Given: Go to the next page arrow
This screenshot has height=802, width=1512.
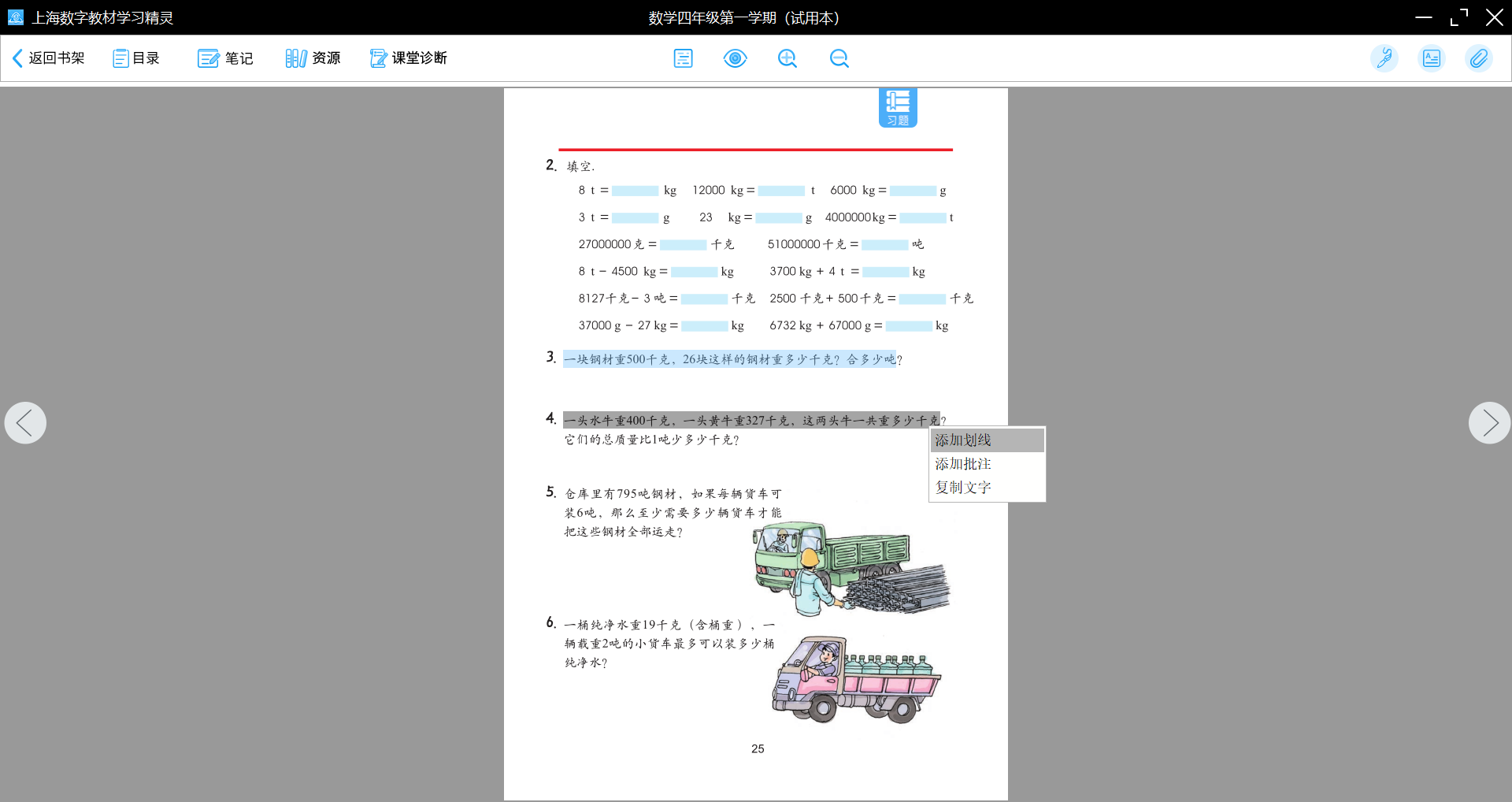Looking at the screenshot, I should click(x=1489, y=423).
